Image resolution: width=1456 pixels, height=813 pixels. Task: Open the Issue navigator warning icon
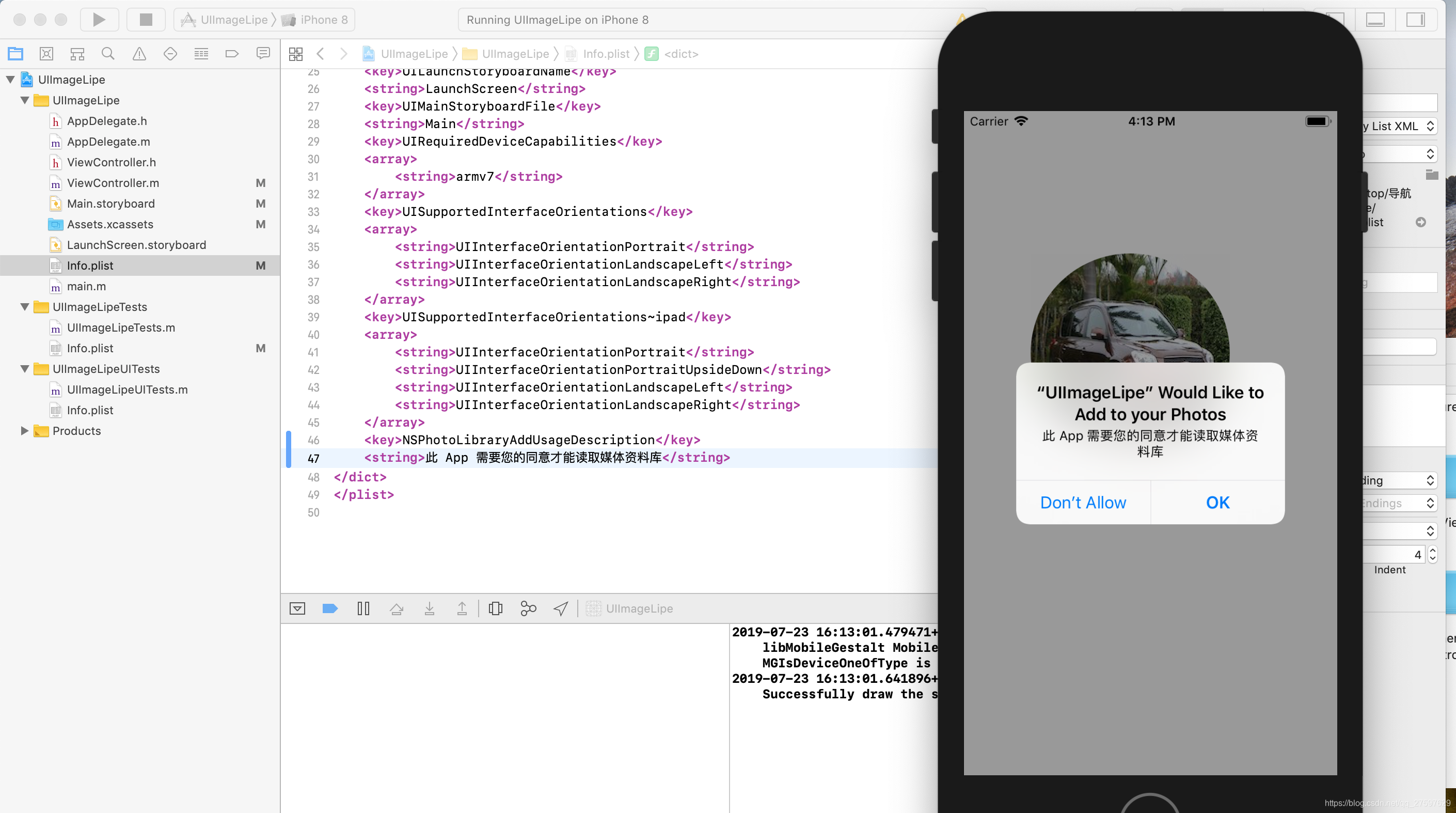pyautogui.click(x=139, y=54)
